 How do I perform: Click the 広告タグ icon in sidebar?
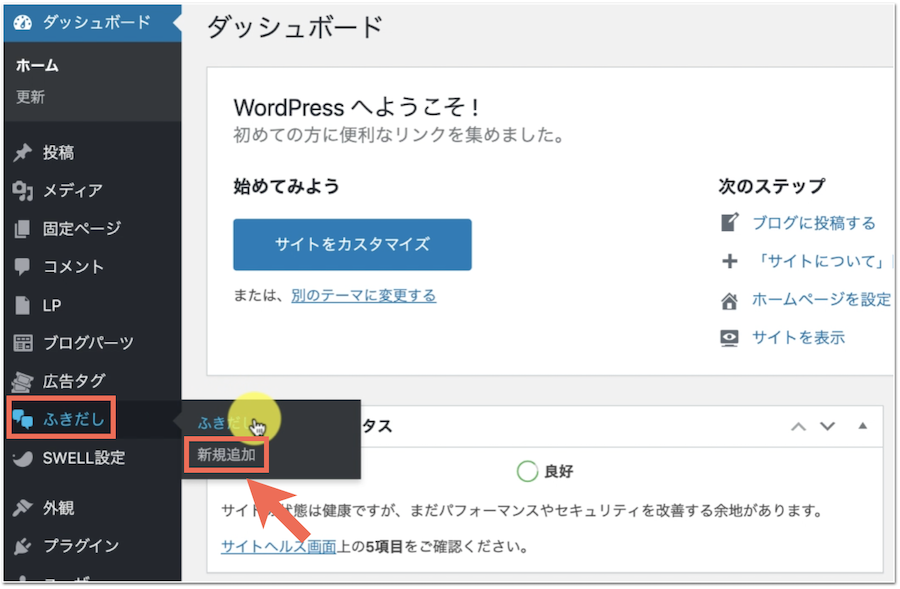(x=23, y=381)
